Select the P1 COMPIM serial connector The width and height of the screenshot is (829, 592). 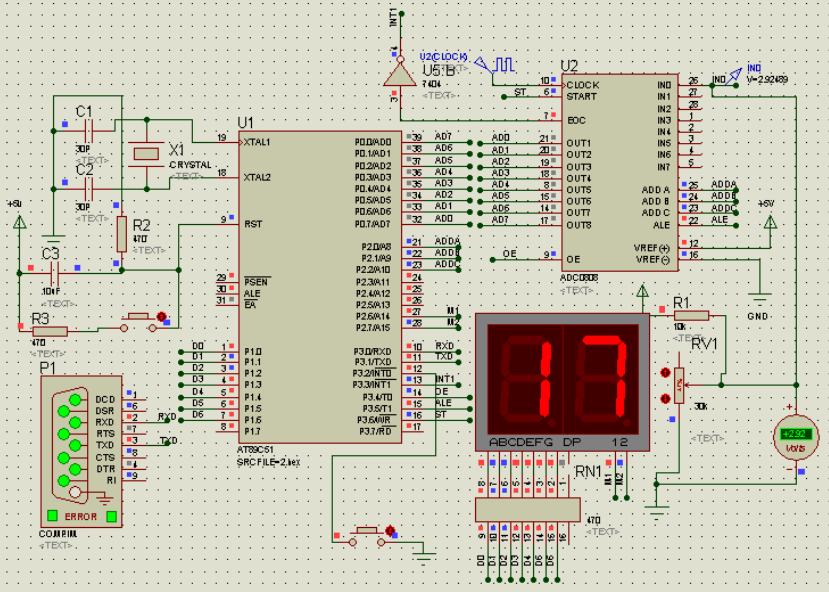(81, 451)
